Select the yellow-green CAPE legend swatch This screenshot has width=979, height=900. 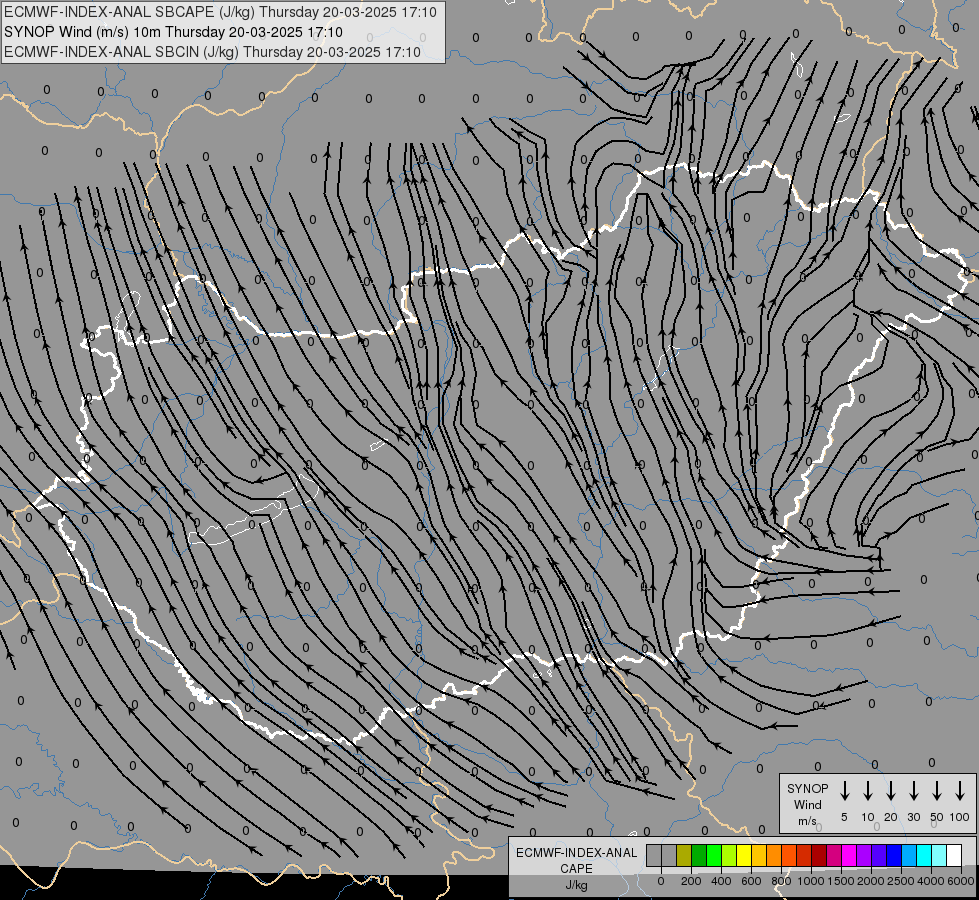click(x=729, y=856)
